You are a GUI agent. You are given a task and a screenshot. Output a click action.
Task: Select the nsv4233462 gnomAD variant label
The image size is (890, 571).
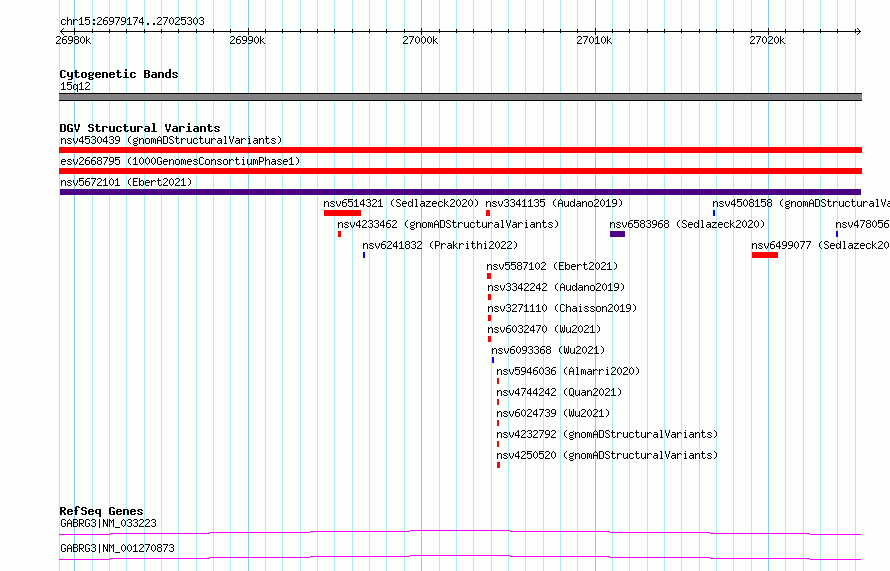(448, 224)
